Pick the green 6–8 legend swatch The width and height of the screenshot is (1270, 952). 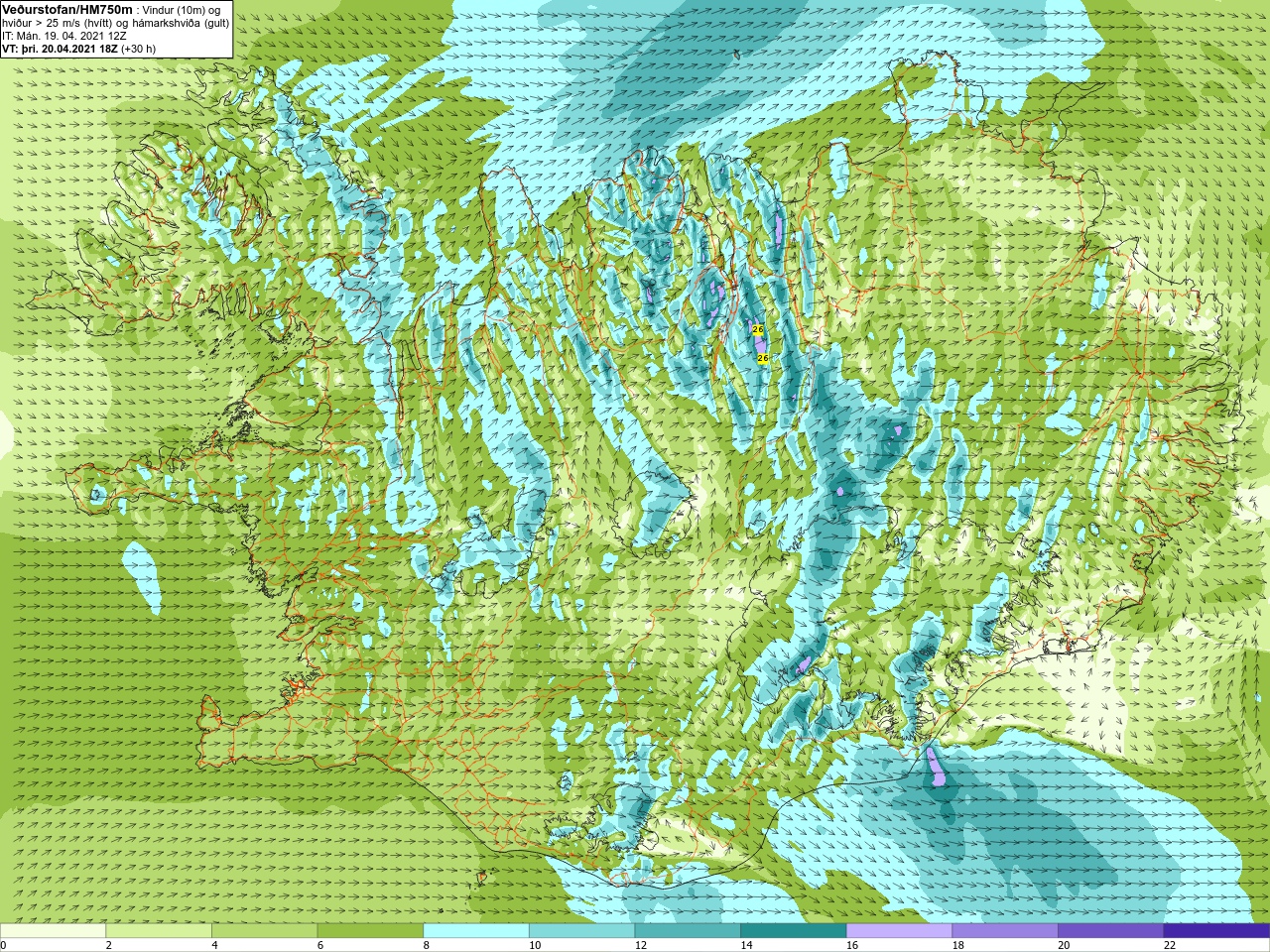(370, 930)
